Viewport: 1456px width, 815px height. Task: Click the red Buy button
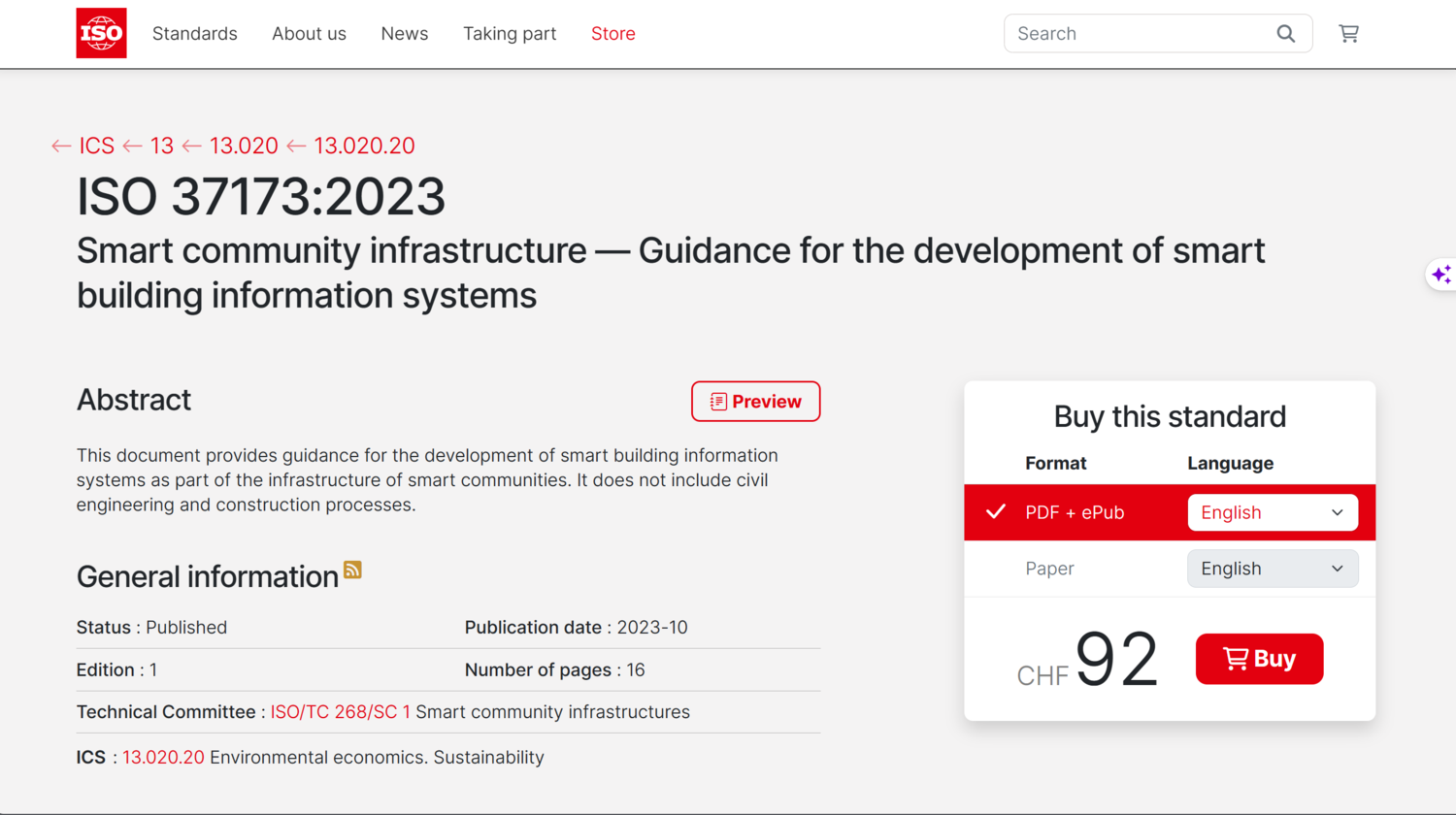pos(1259,659)
